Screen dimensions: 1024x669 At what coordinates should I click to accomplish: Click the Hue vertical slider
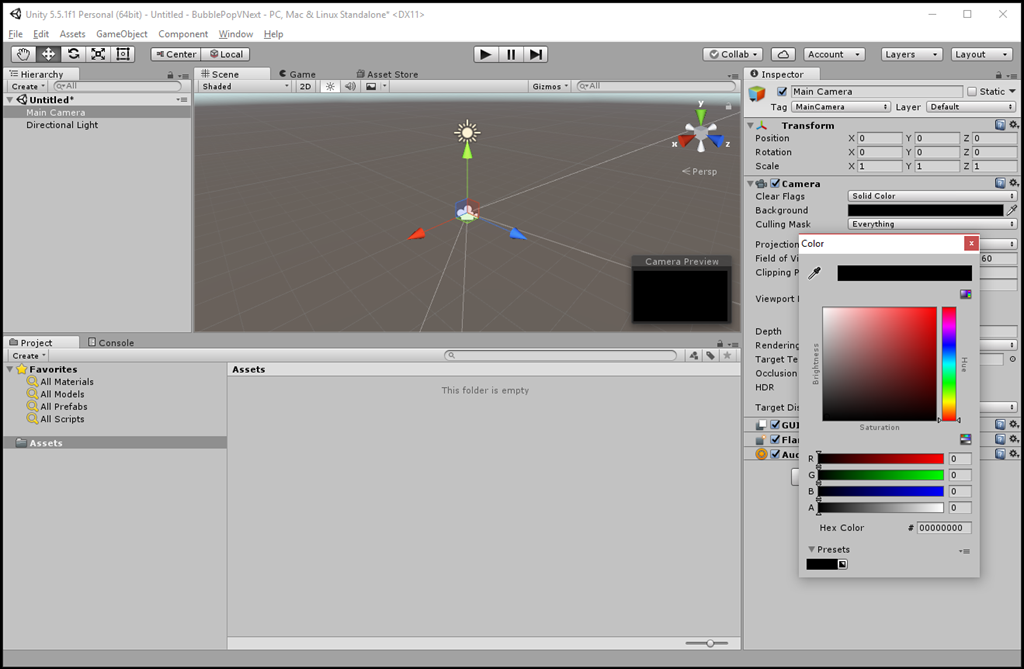(x=949, y=363)
